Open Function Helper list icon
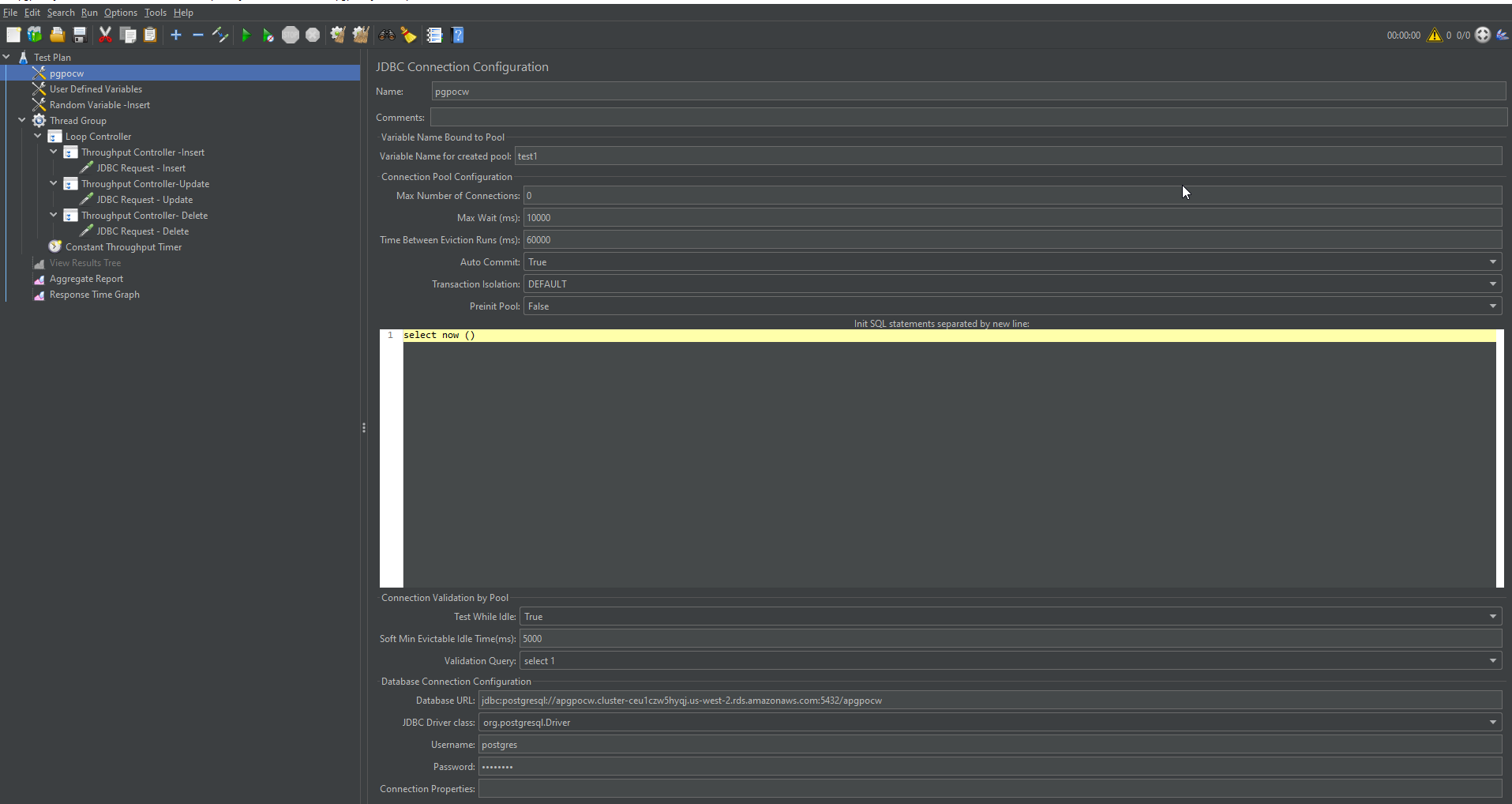 [x=434, y=35]
